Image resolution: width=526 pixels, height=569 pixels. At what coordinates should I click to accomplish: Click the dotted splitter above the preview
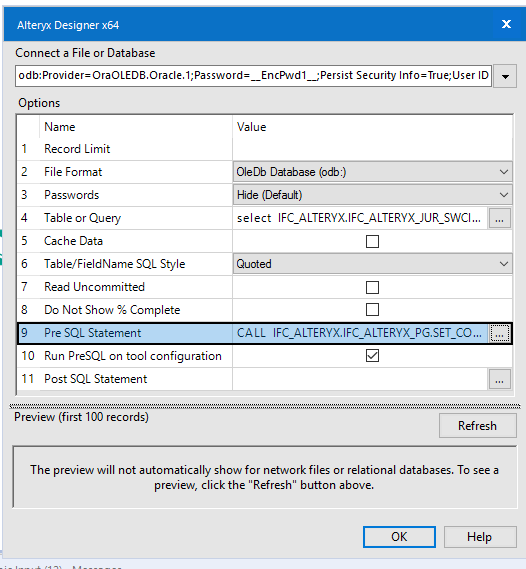264,406
